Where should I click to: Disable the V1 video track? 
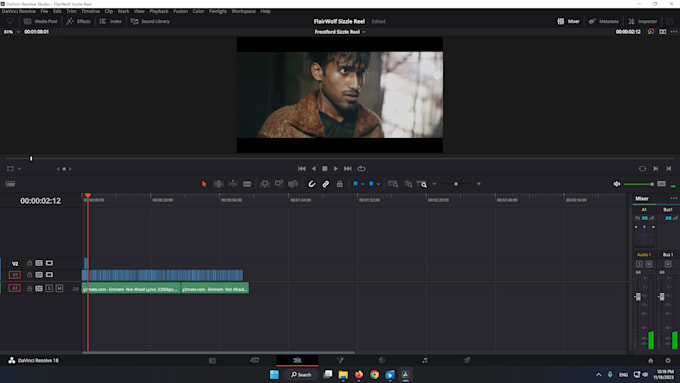[49, 275]
